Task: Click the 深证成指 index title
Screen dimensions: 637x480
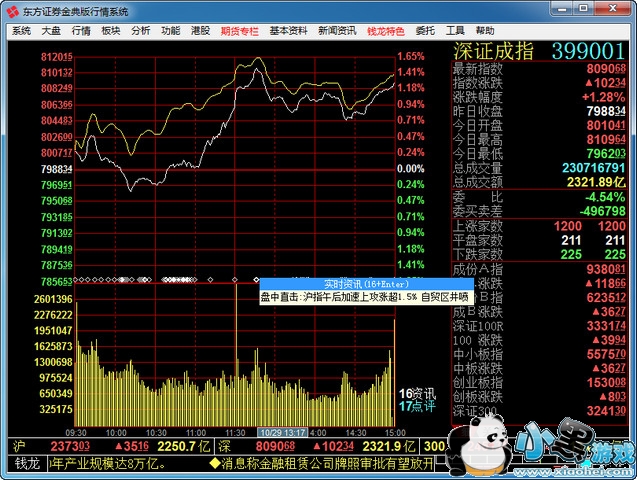Action: (x=494, y=51)
